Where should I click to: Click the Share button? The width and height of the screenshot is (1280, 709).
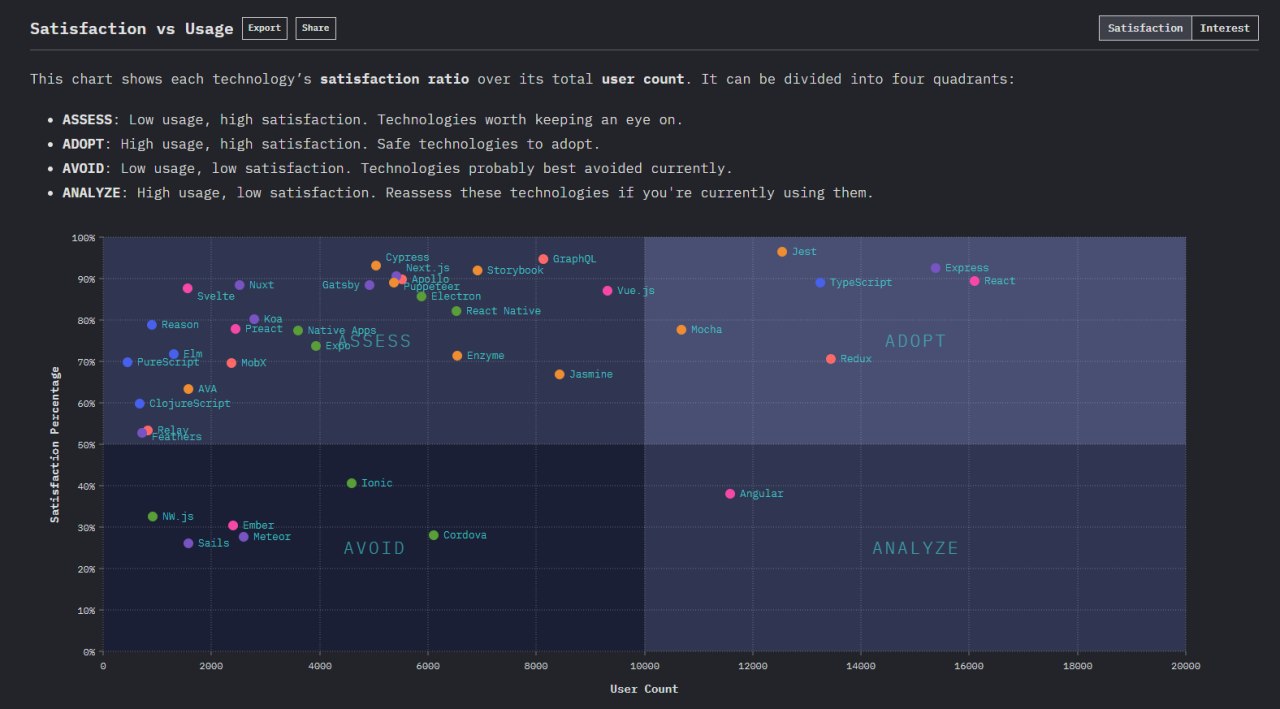(x=316, y=28)
